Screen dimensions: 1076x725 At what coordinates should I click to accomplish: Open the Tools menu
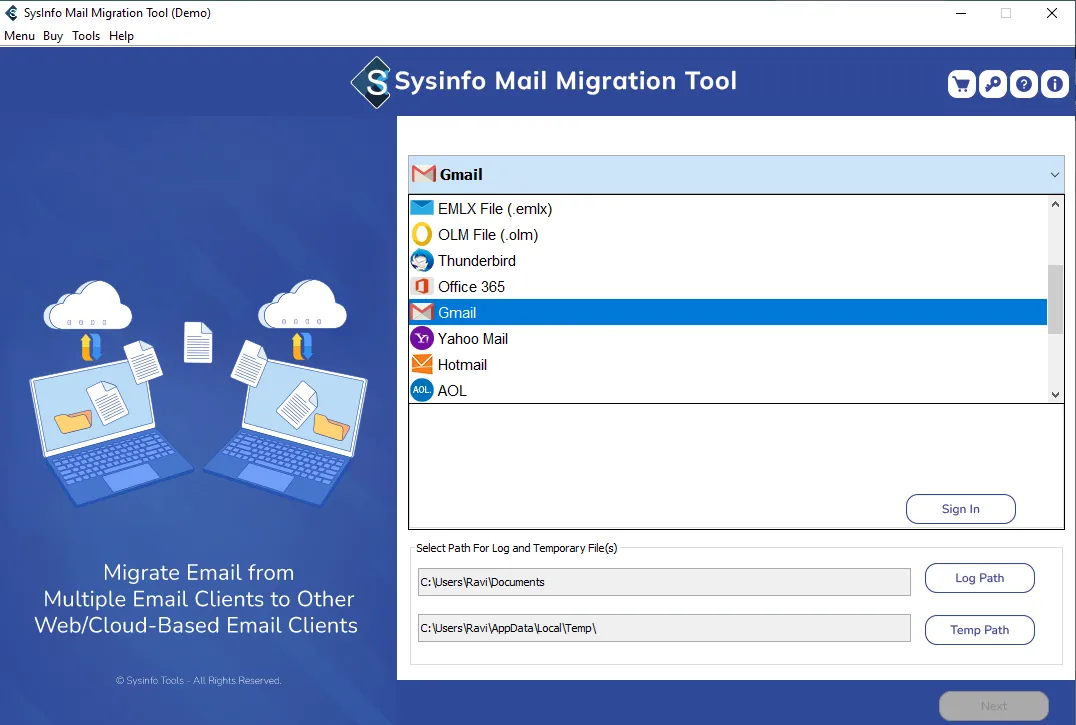coord(86,36)
